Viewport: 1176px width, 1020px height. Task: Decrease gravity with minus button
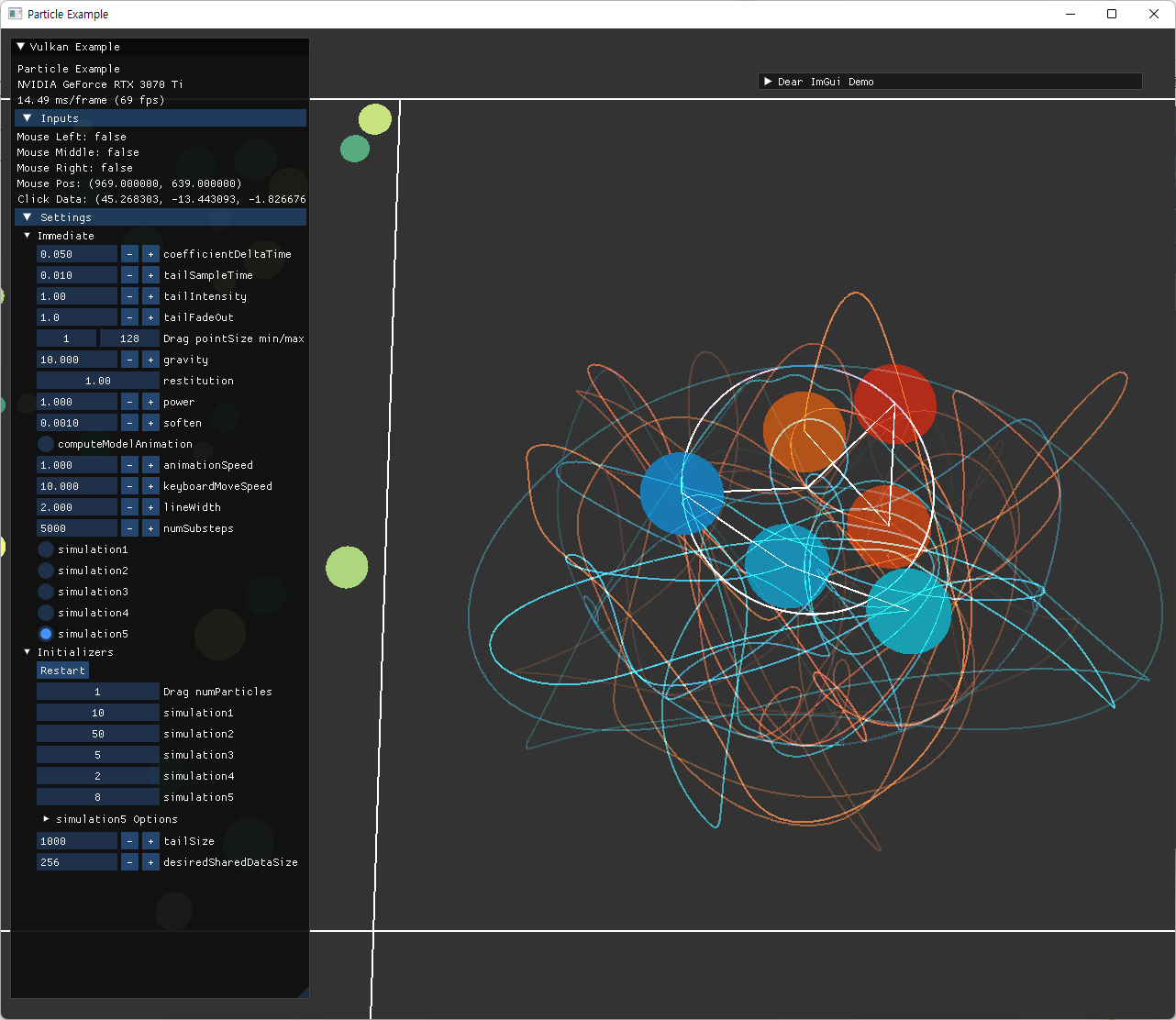129,360
